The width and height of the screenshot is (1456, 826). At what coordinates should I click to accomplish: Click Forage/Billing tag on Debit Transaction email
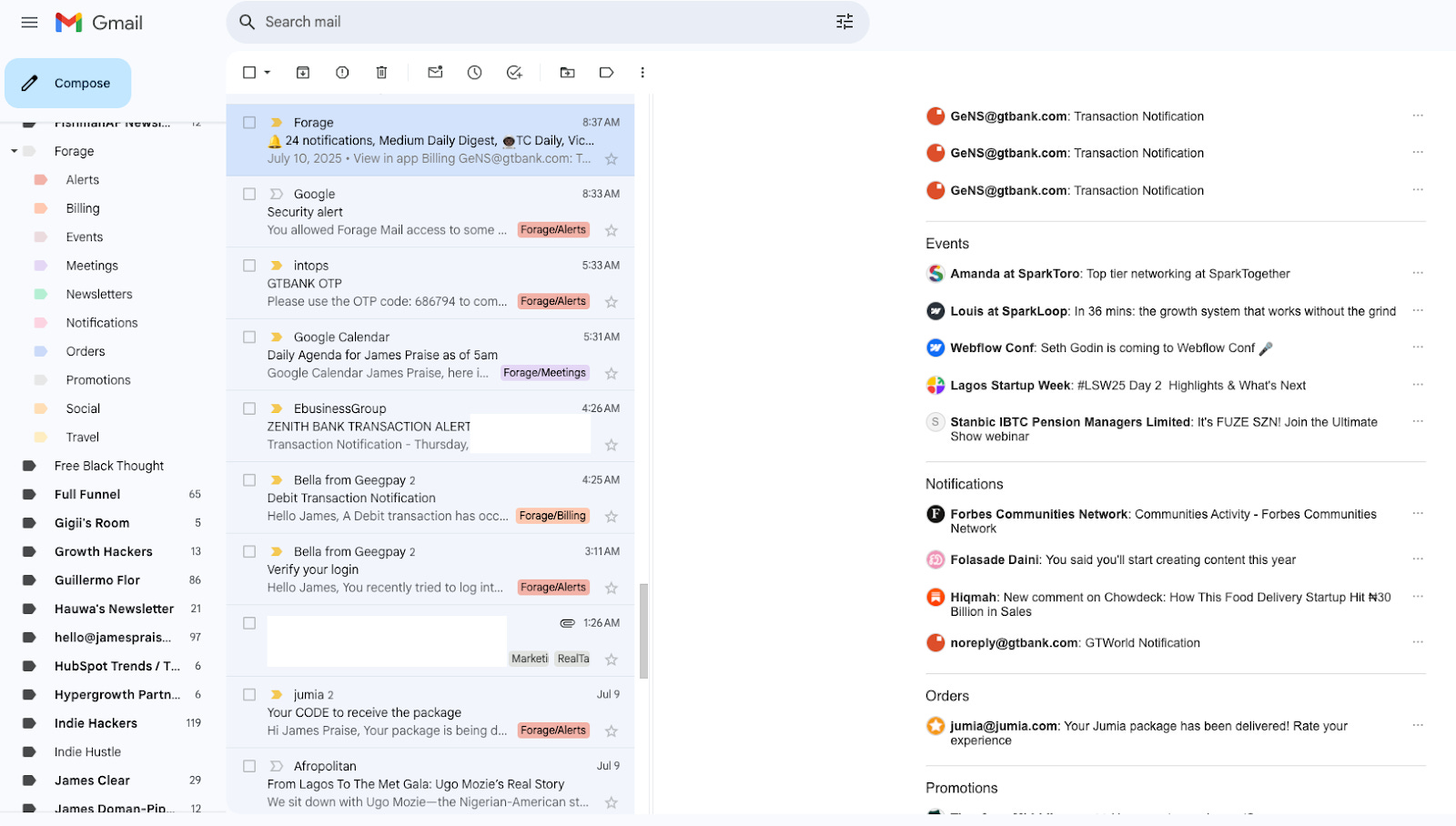click(552, 516)
